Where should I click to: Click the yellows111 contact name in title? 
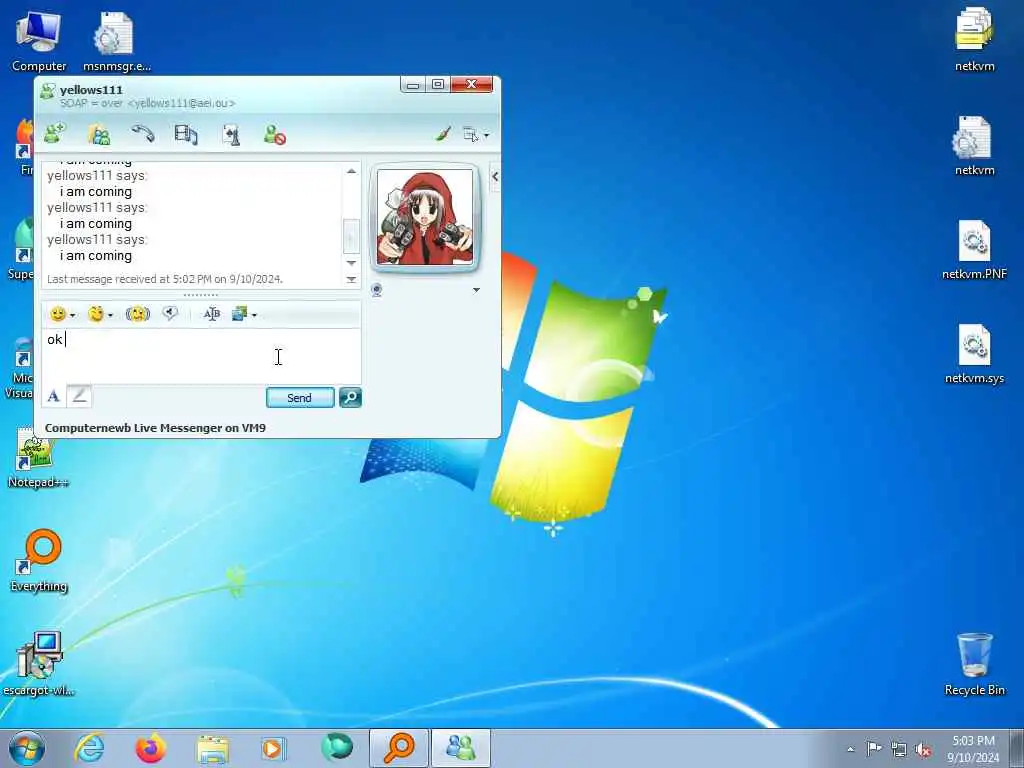pos(91,89)
